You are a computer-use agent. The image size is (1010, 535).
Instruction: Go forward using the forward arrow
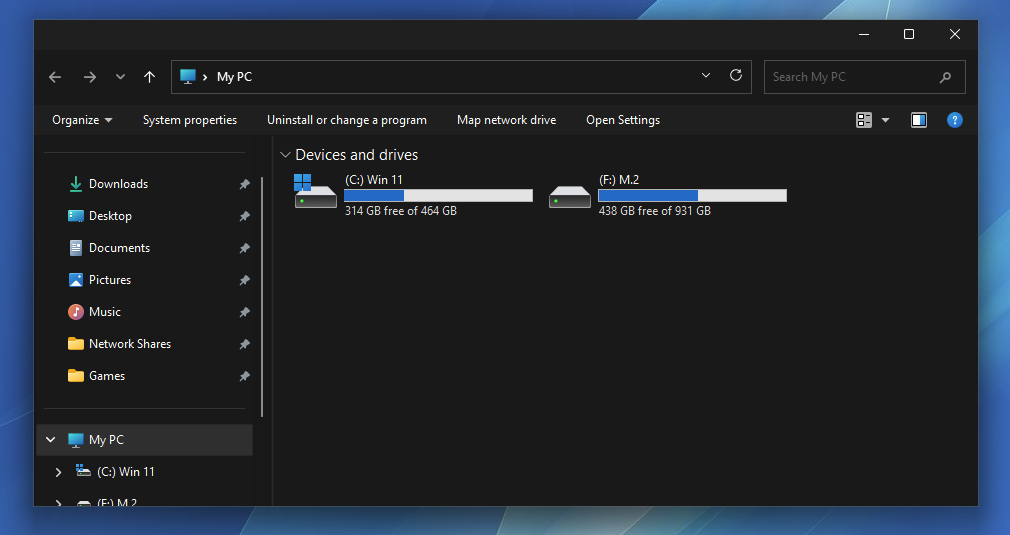(90, 77)
